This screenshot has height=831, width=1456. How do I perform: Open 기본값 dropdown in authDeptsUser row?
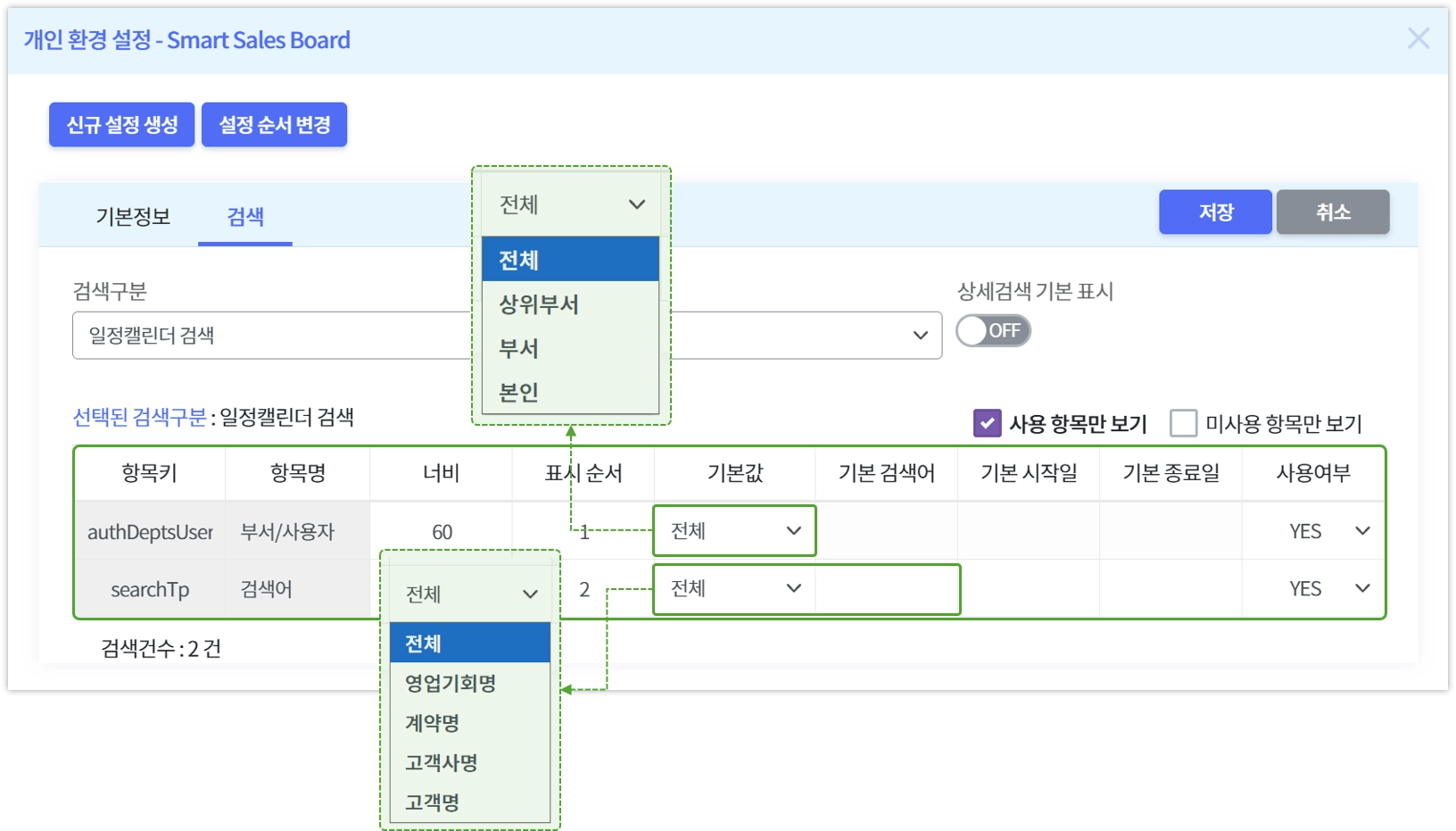click(734, 530)
